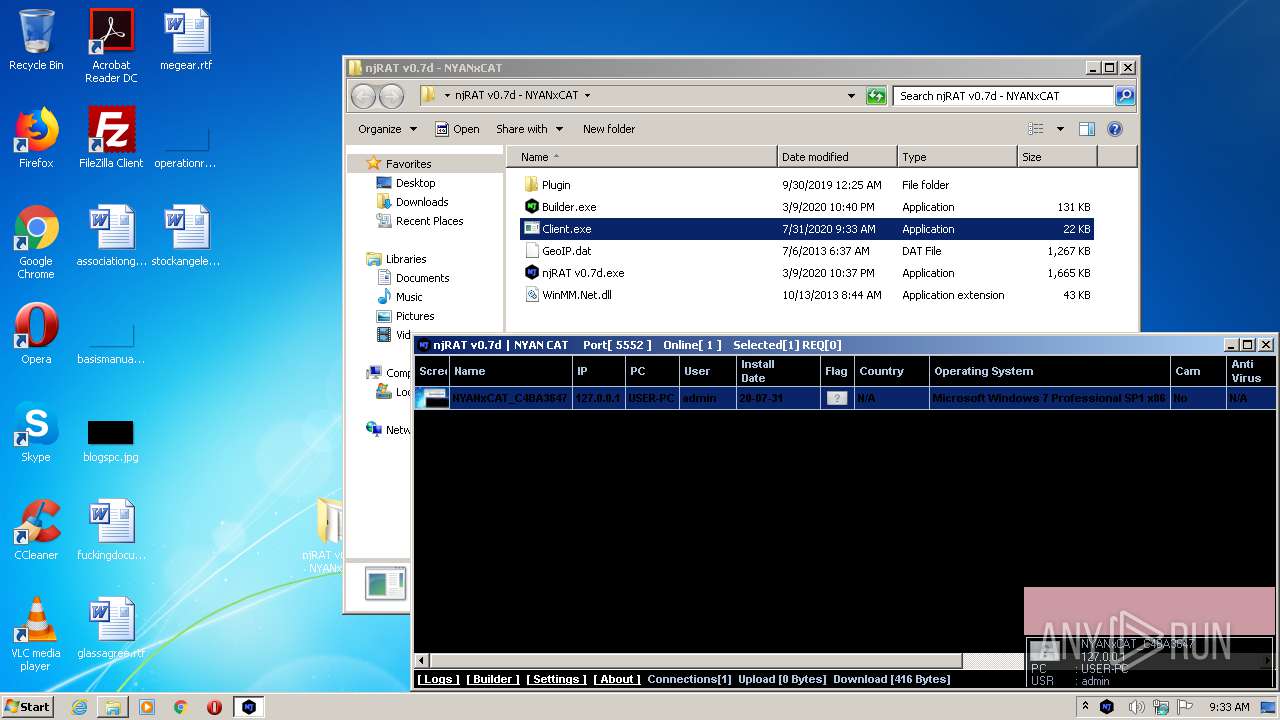Refresh the Explorer folder view
1280x720 pixels.
click(876, 96)
